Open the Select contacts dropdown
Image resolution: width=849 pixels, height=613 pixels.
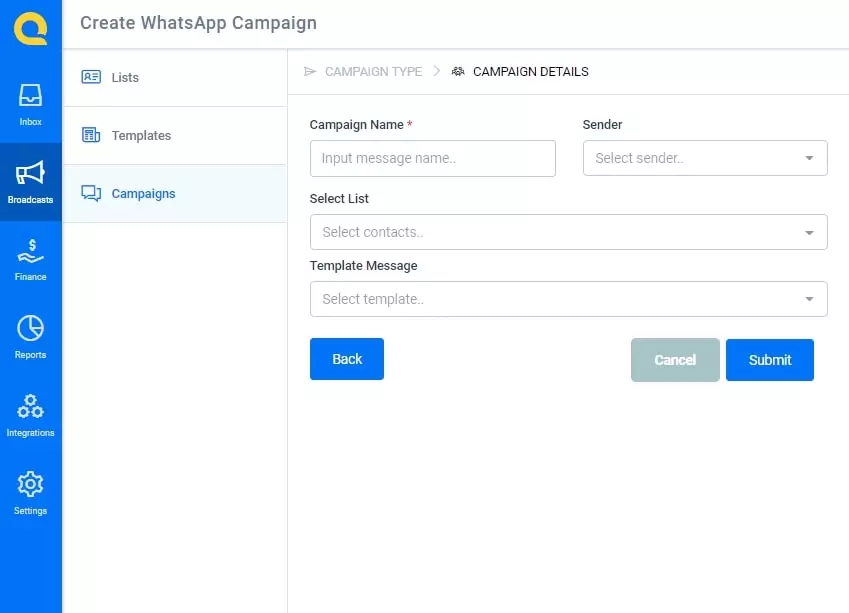pos(569,232)
